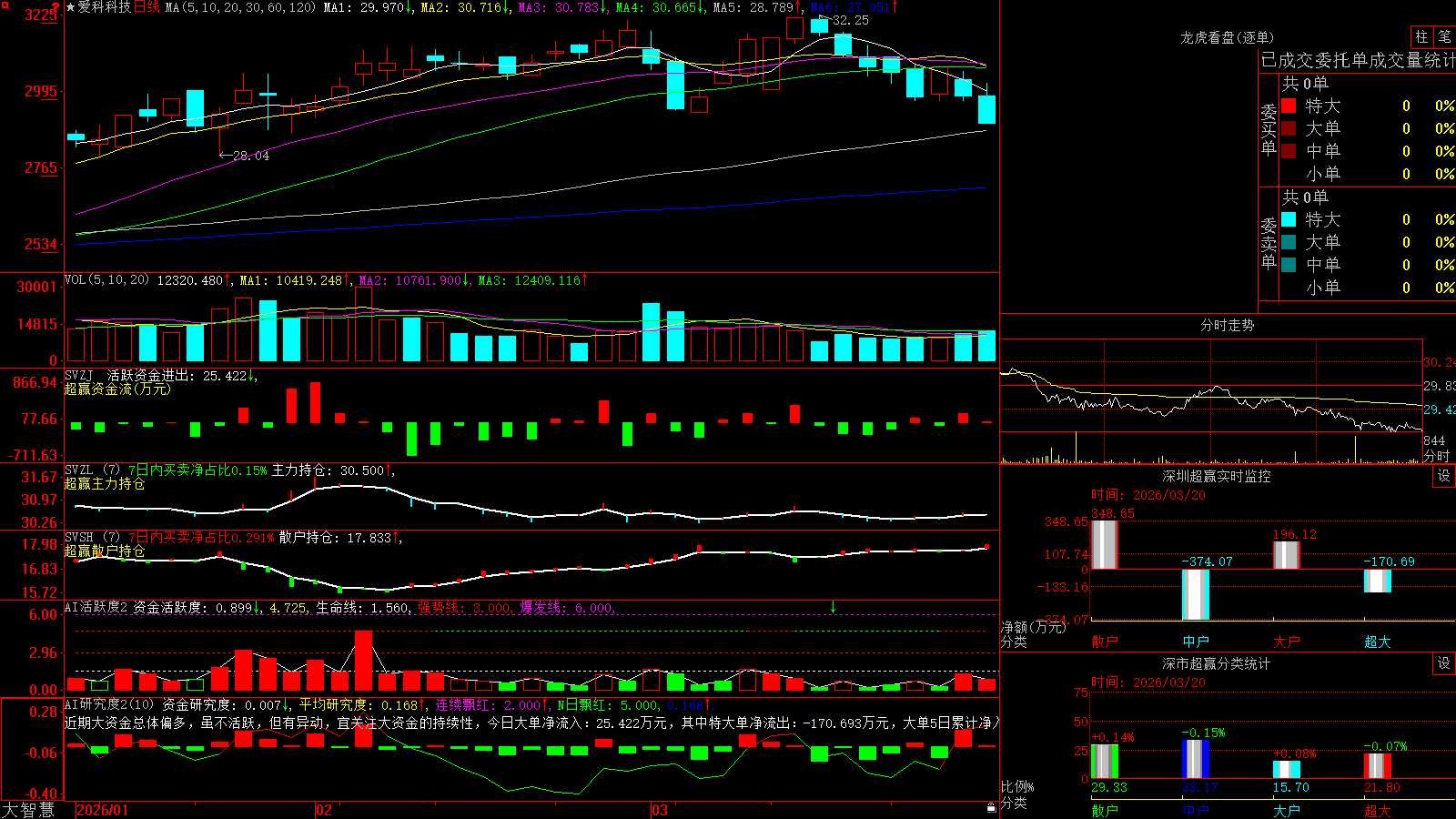Click the 委卖单 section label
Screen dimensions: 1456x819
pyautogui.click(x=1269, y=243)
